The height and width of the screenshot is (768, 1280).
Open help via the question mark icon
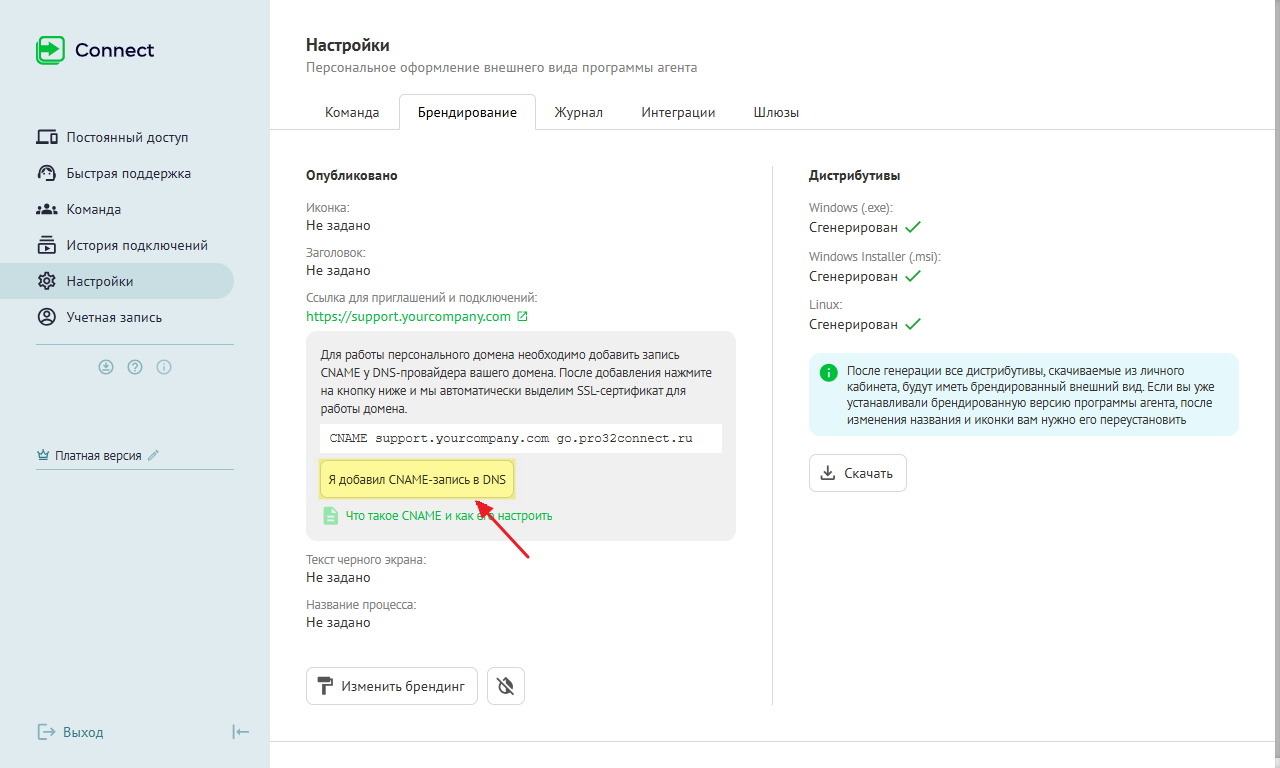(135, 367)
